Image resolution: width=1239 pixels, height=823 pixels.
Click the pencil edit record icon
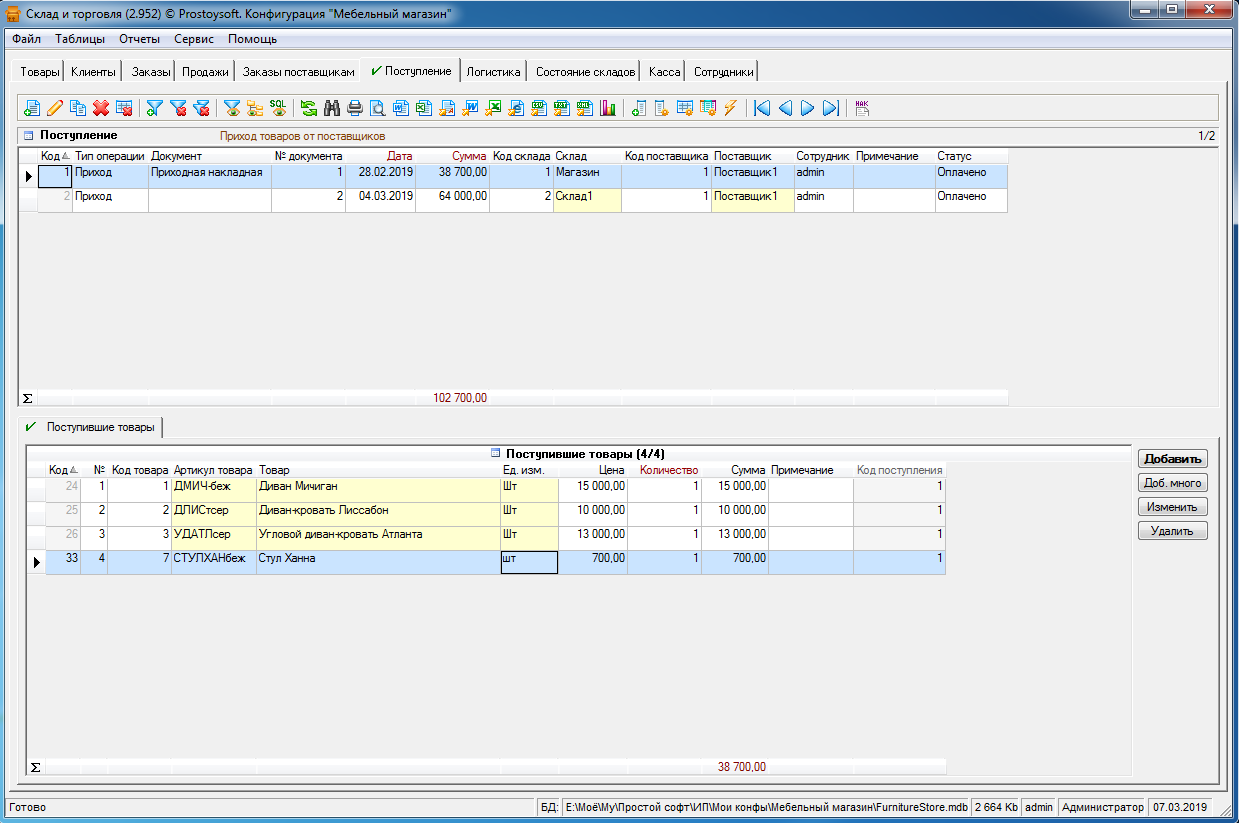coord(55,108)
